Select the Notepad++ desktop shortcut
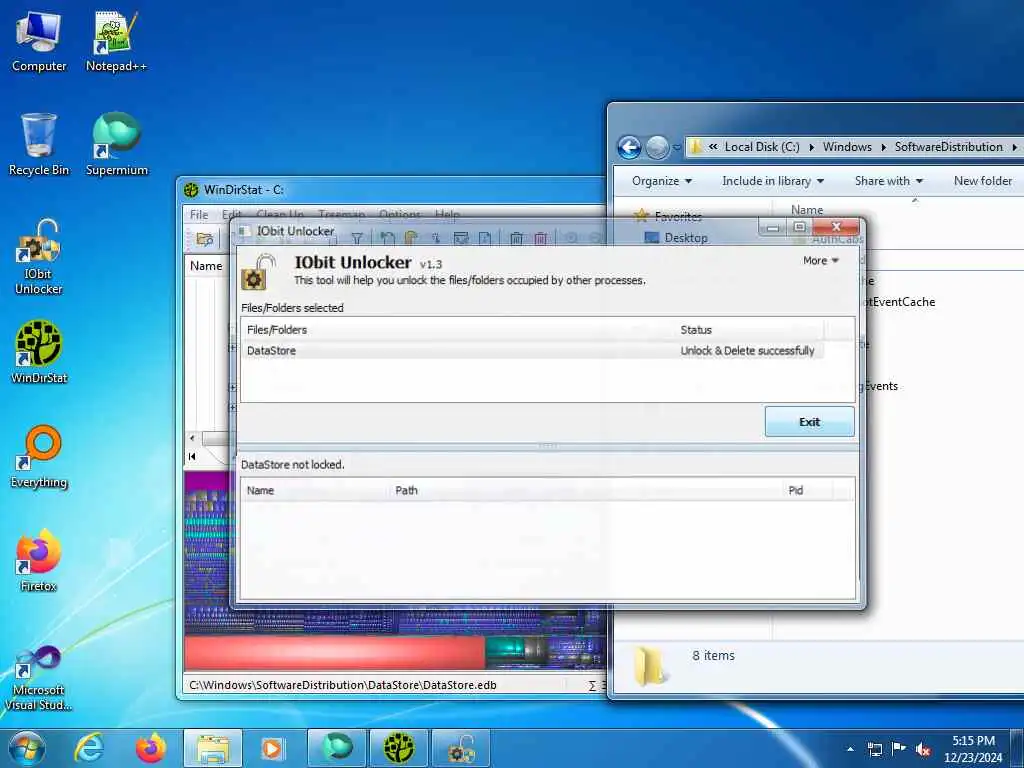The image size is (1024, 768). coord(116,40)
